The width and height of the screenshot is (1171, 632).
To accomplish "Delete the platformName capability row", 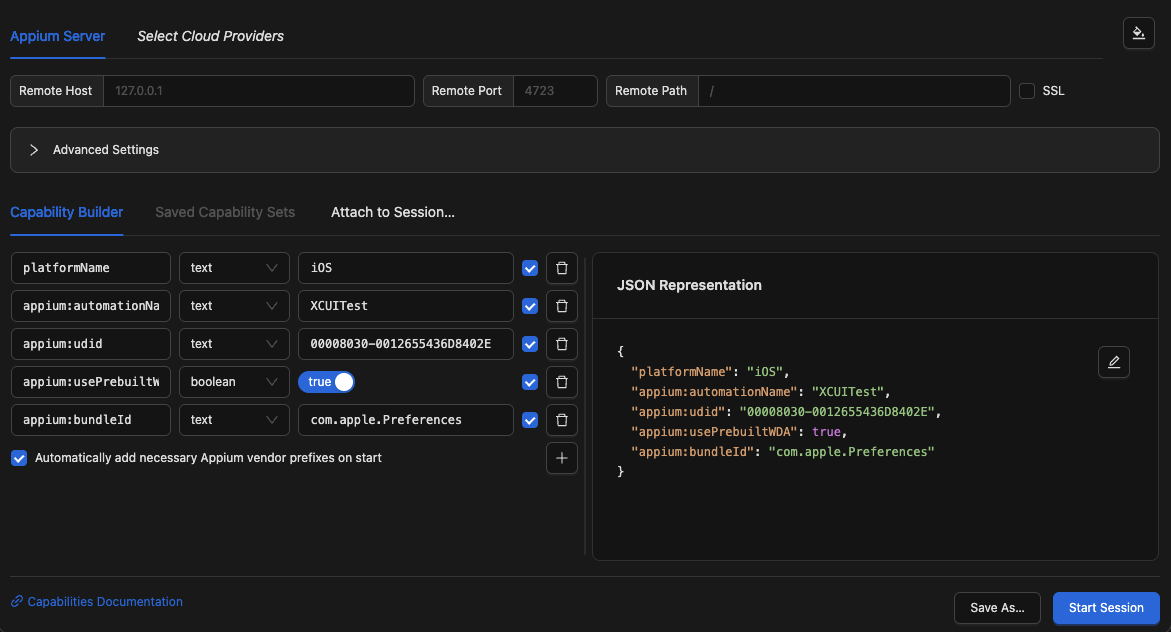I will pyautogui.click(x=561, y=267).
